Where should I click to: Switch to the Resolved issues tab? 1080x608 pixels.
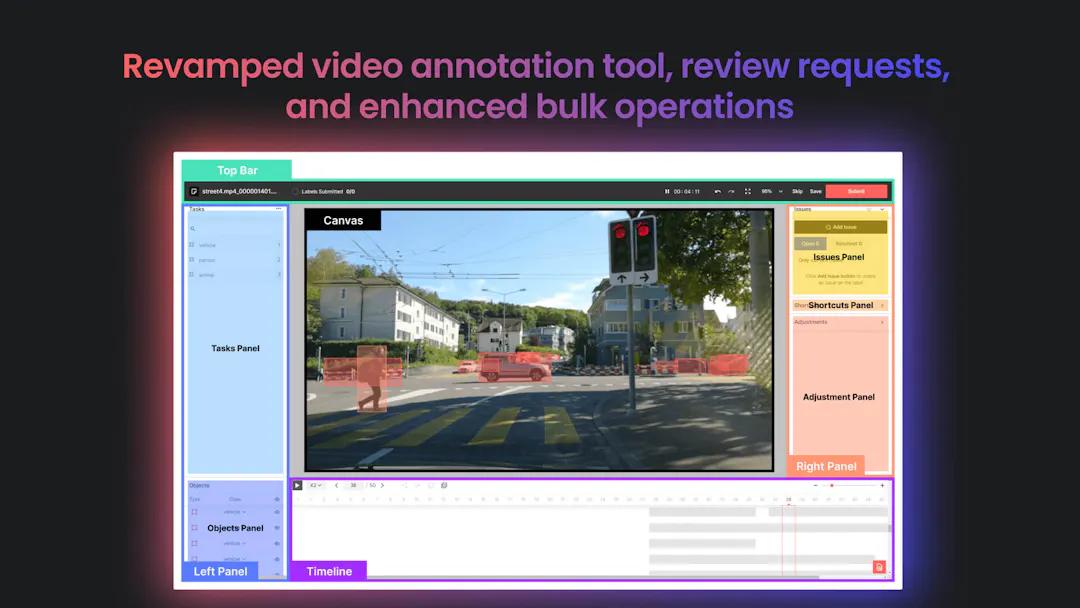(849, 243)
